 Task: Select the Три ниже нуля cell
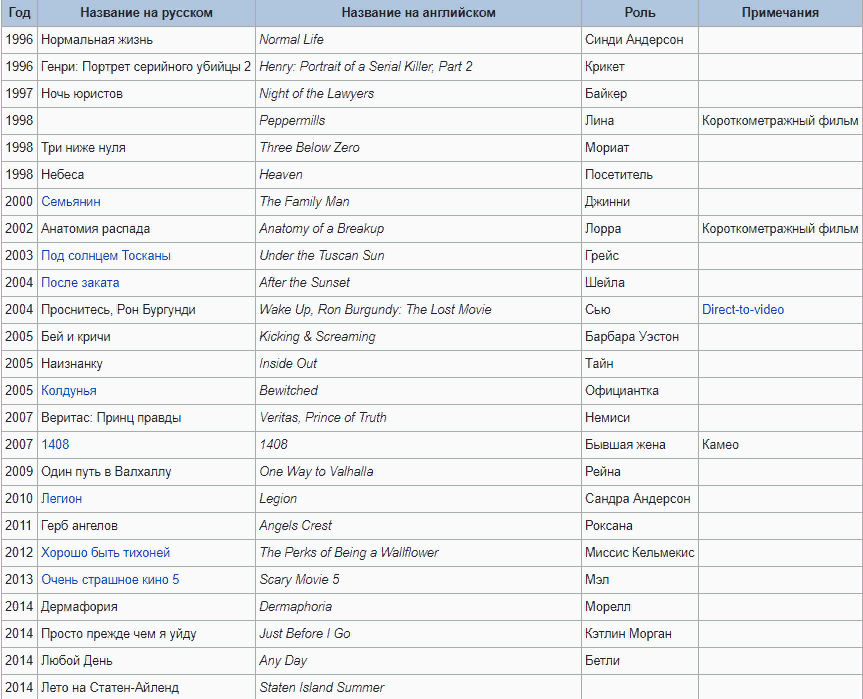point(146,148)
